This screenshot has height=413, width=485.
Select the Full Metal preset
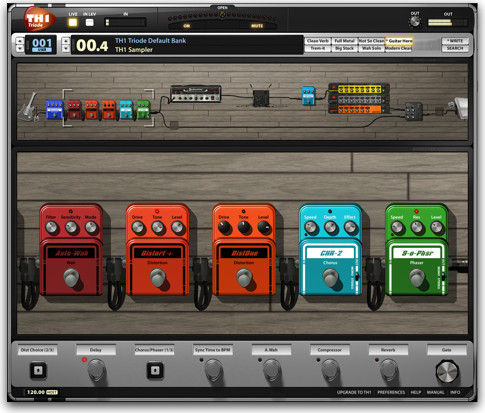click(344, 41)
